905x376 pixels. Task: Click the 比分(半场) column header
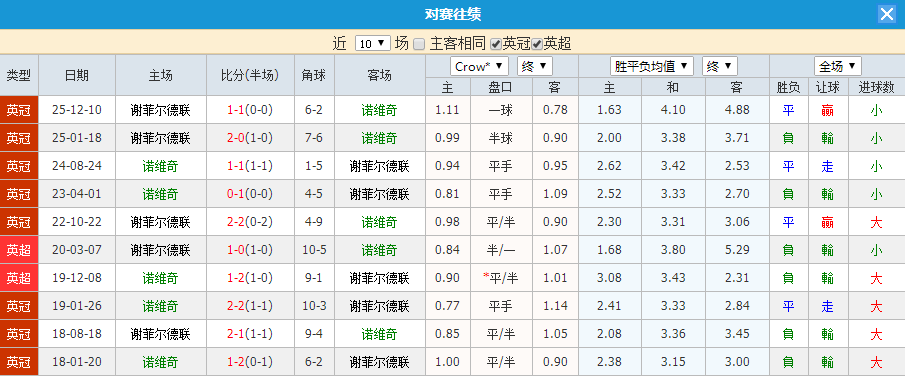pos(250,75)
